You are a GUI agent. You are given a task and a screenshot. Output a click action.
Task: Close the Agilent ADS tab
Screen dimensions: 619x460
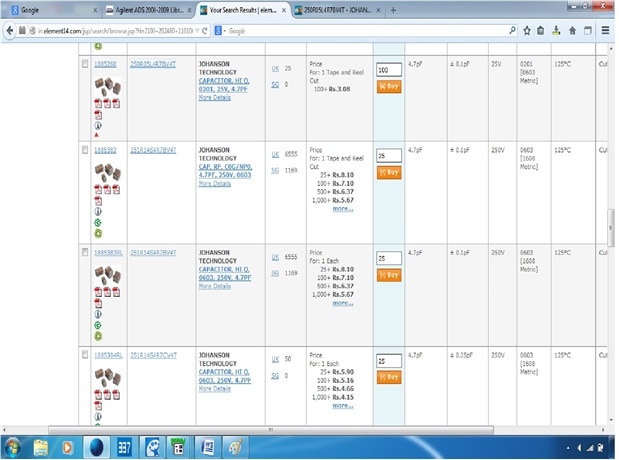pos(189,10)
